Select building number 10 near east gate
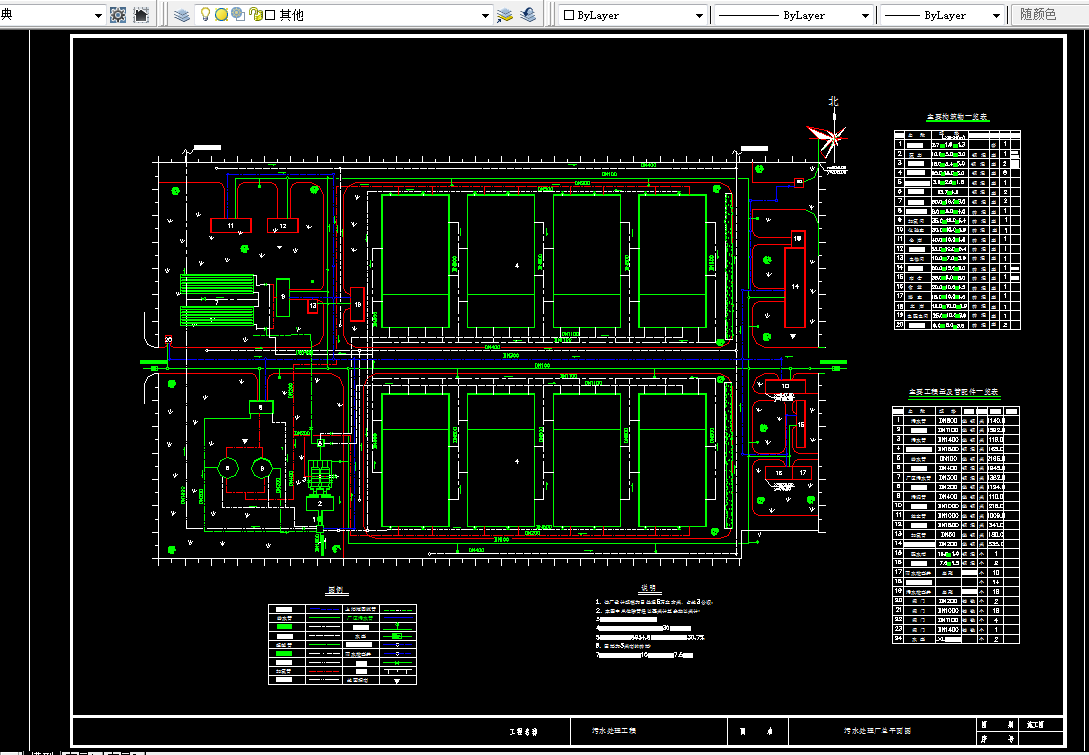This screenshot has width=1089, height=755. [x=785, y=386]
